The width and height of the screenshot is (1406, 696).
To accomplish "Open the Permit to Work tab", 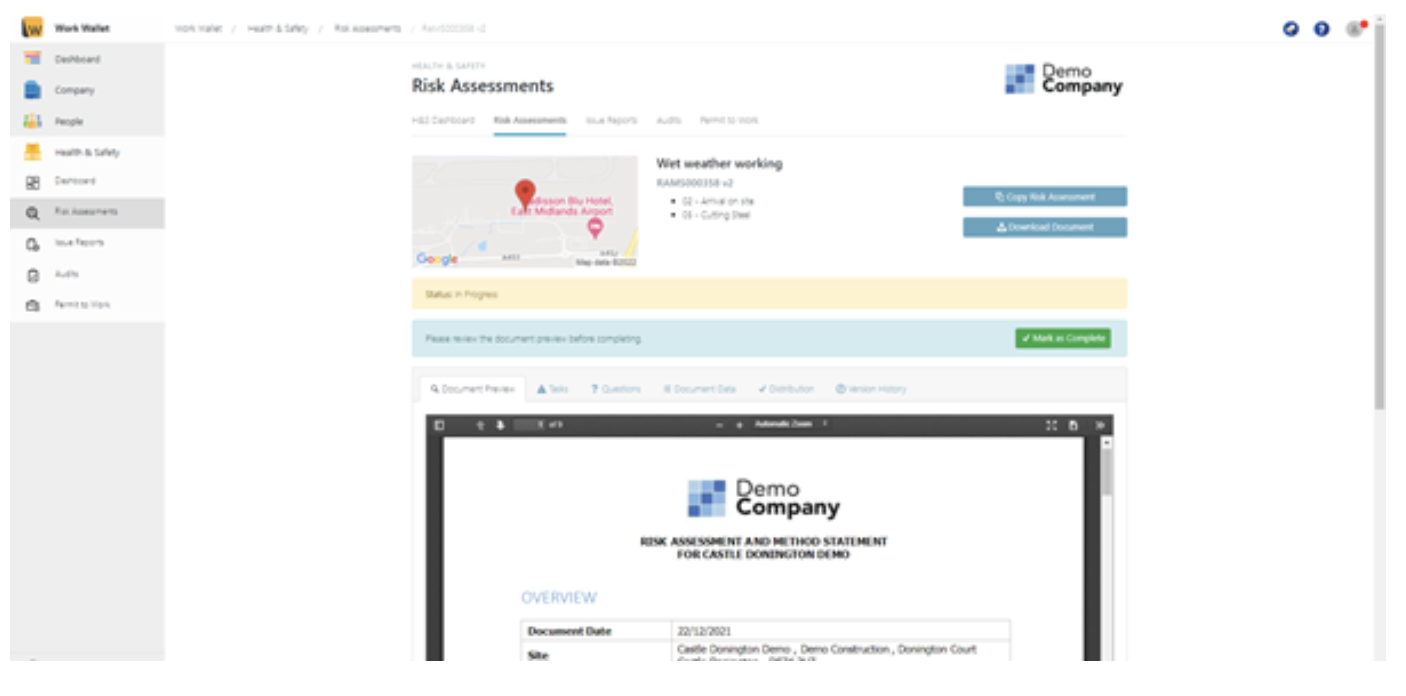I will [x=729, y=120].
